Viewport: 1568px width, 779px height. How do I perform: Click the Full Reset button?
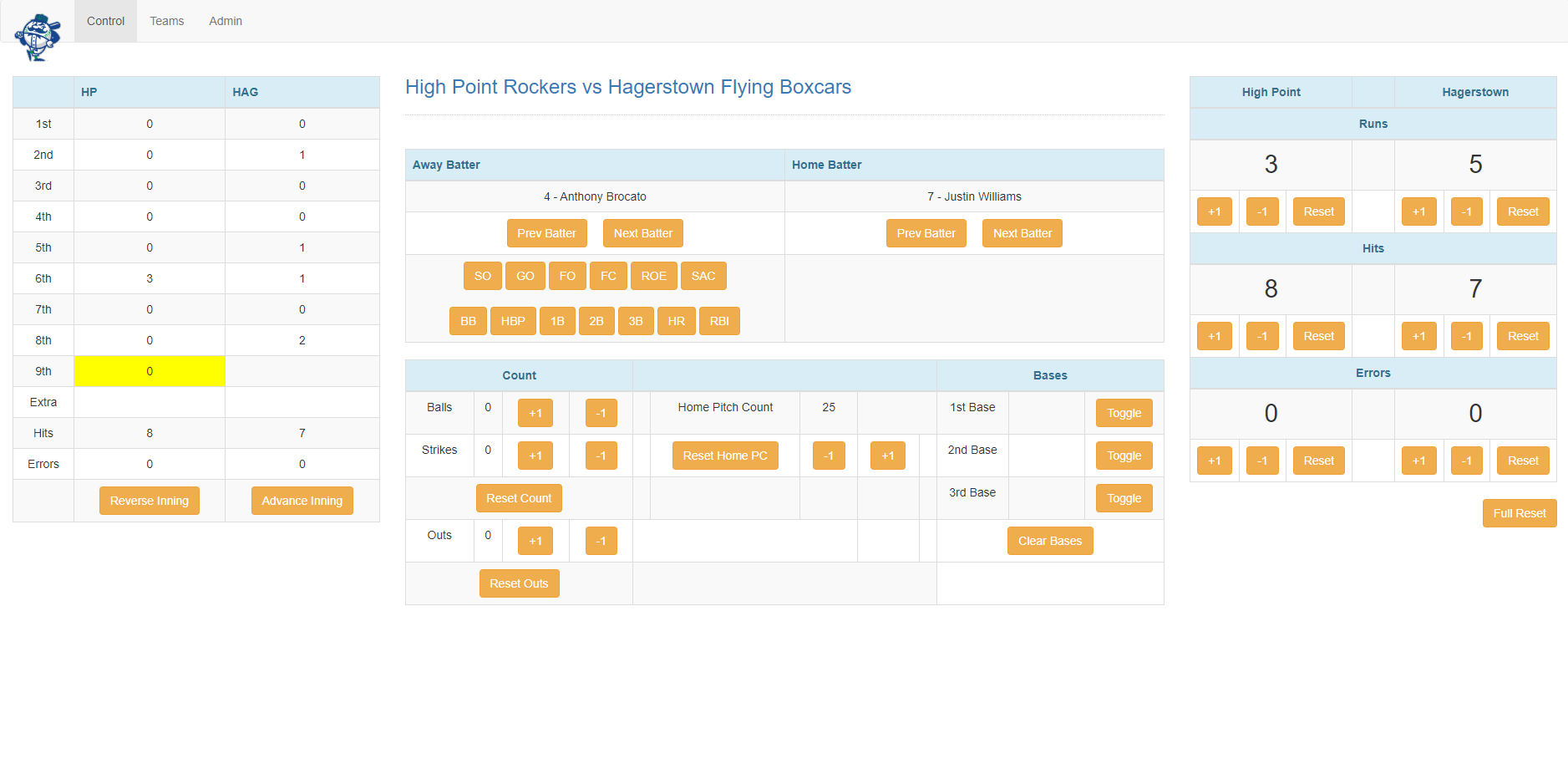click(1519, 513)
